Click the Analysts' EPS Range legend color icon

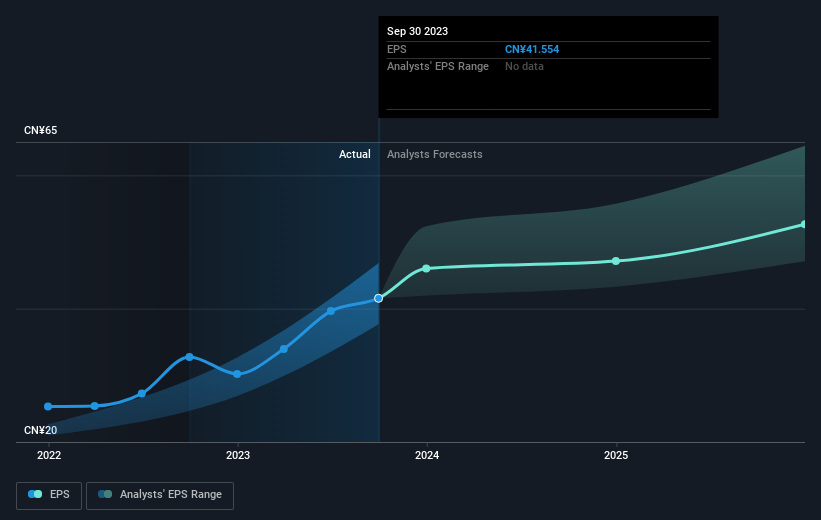pyautogui.click(x=105, y=494)
